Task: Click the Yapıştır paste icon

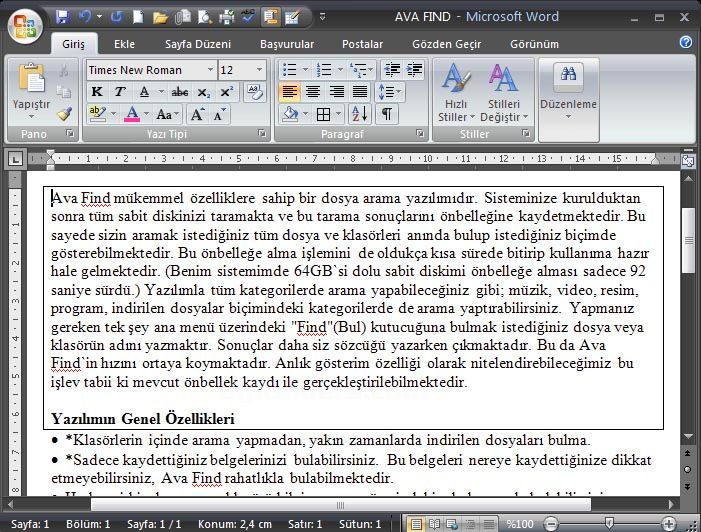Action: tap(31, 79)
